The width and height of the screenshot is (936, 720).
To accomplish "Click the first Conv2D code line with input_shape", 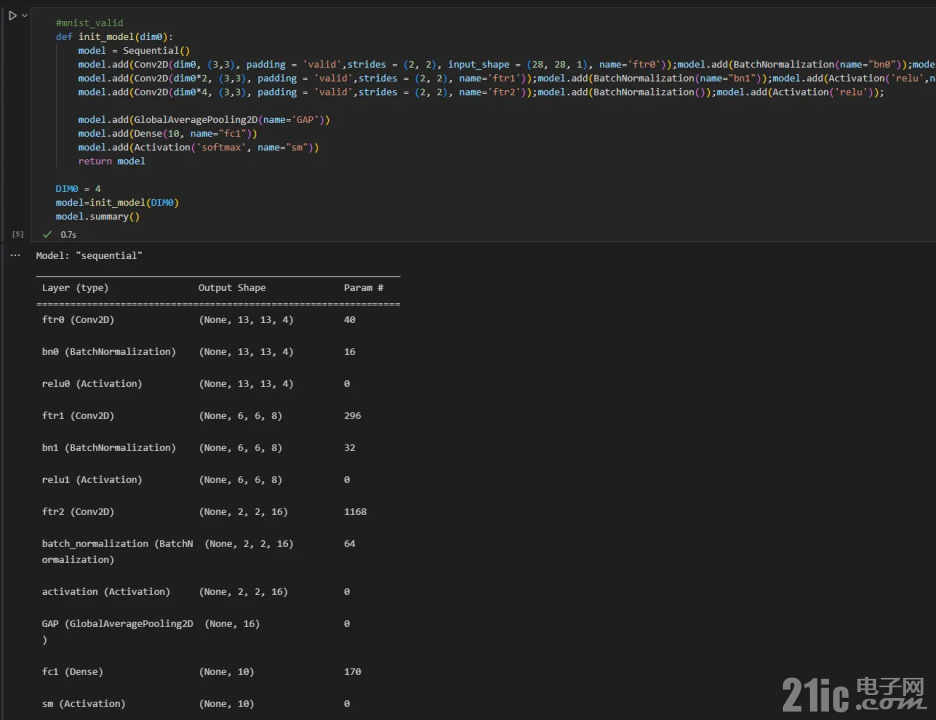I will tap(506, 64).
